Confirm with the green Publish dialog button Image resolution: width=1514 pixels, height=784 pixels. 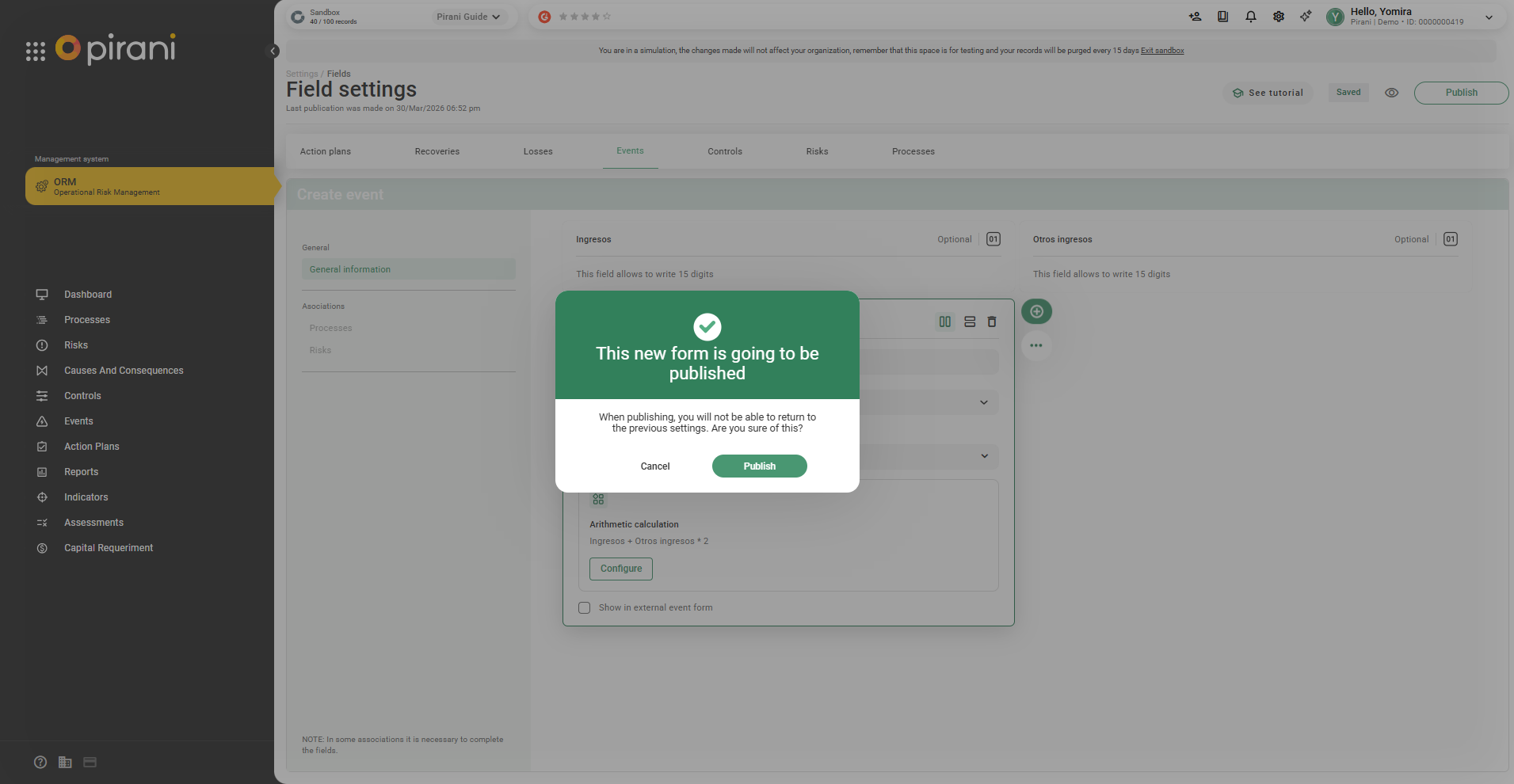759,466
